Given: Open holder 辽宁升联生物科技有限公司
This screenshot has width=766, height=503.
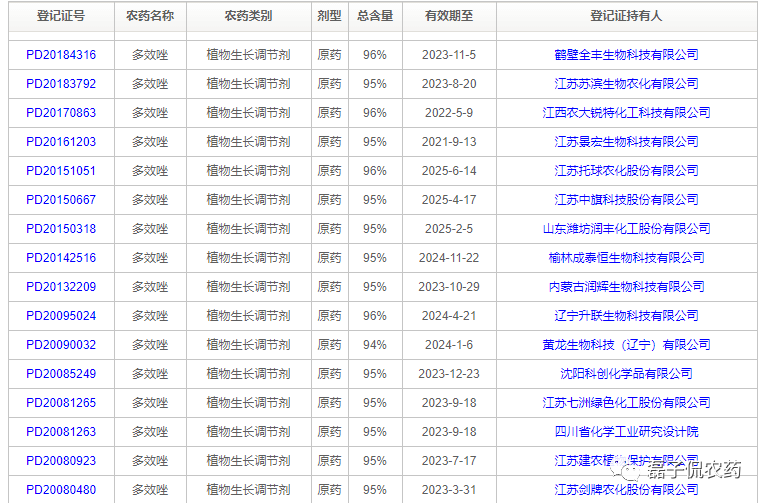Looking at the screenshot, I should (626, 316).
